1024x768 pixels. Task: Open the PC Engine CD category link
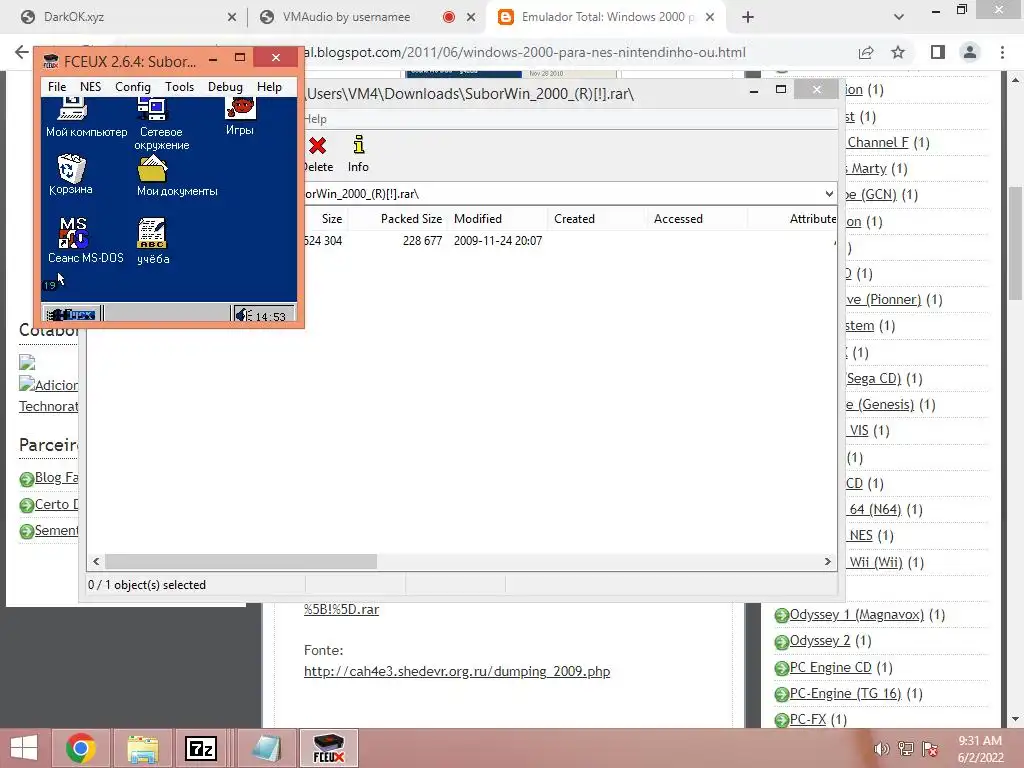[830, 667]
